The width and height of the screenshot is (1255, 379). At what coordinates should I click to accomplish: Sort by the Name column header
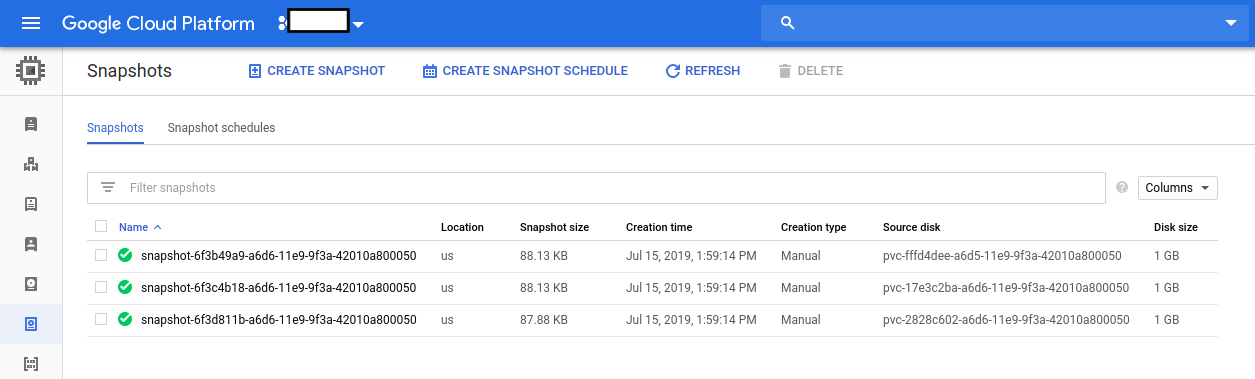(133, 227)
